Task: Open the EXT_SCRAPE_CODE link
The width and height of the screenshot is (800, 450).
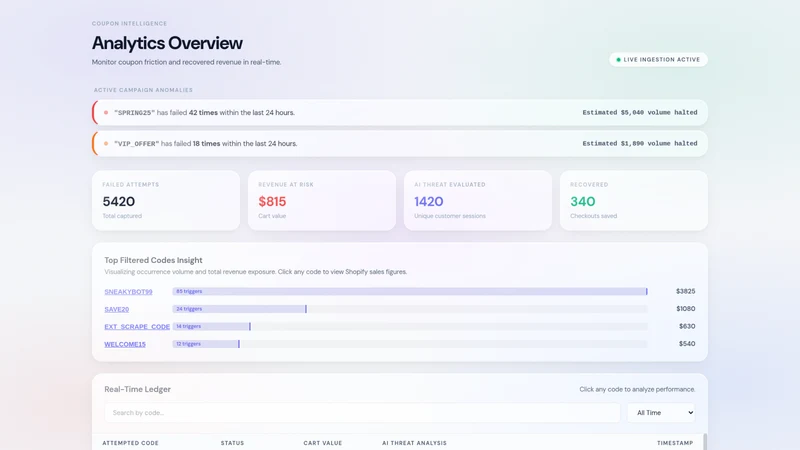Action: (137, 327)
